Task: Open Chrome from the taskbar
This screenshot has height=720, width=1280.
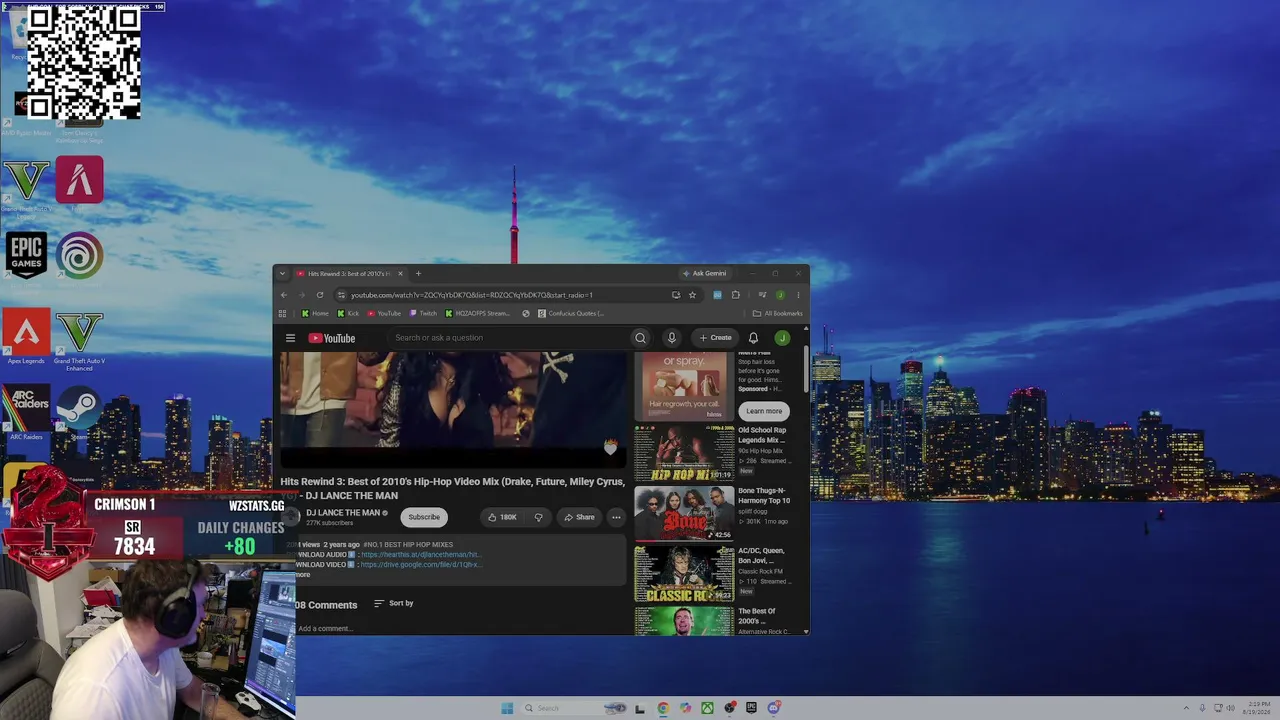Action: pos(663,708)
